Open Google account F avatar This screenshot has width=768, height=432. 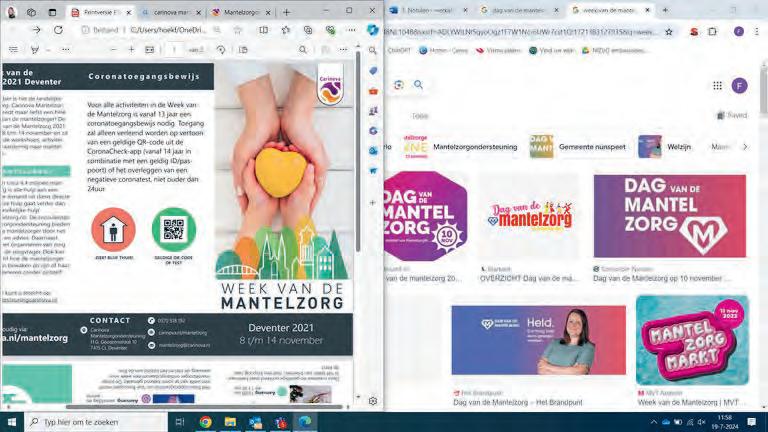[740, 86]
